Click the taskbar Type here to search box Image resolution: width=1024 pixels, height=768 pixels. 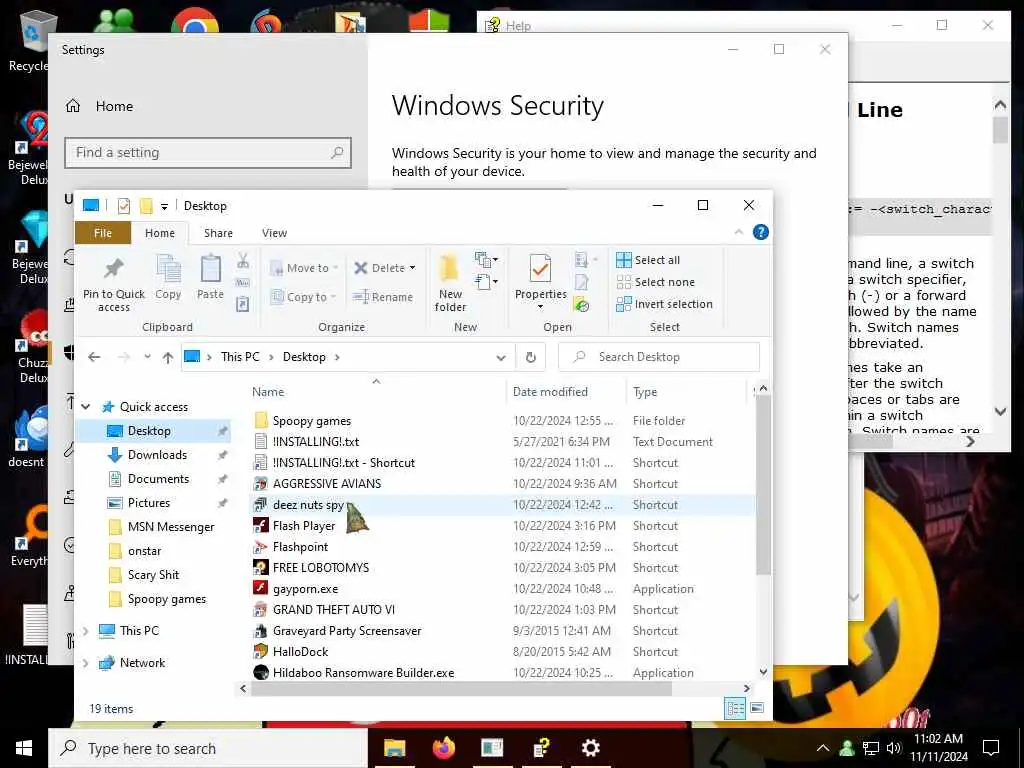coord(208,748)
